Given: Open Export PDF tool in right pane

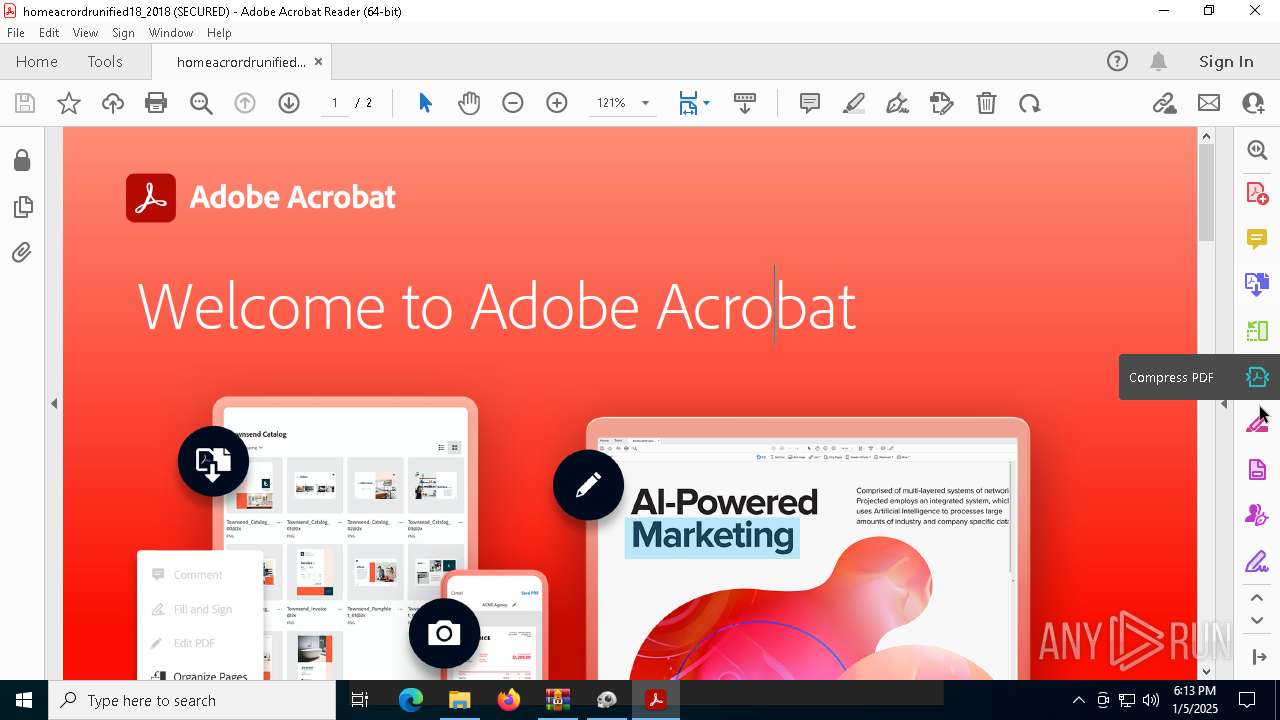Looking at the screenshot, I should tap(1257, 285).
